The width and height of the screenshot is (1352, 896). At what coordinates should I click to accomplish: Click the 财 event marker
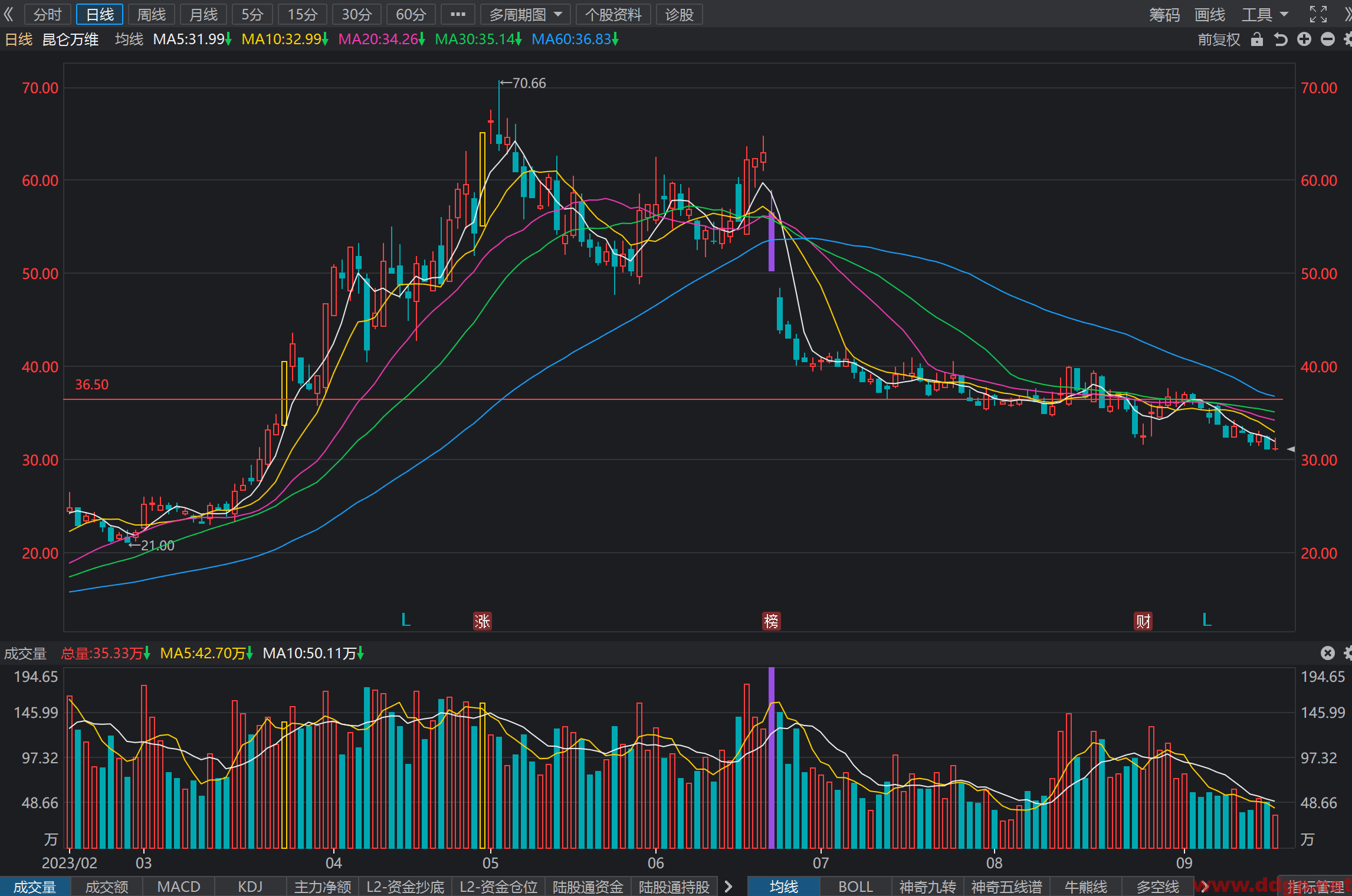(x=1143, y=621)
